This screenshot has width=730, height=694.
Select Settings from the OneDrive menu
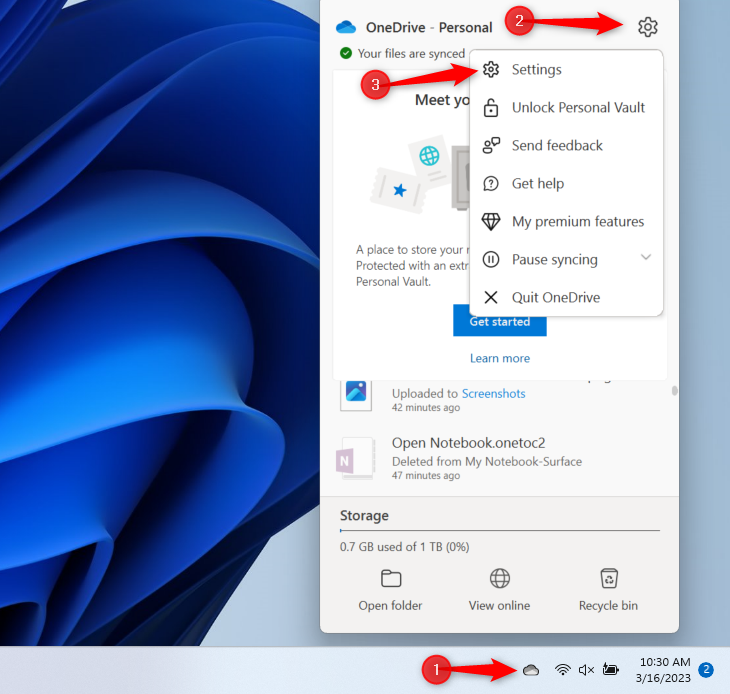[x=536, y=70]
